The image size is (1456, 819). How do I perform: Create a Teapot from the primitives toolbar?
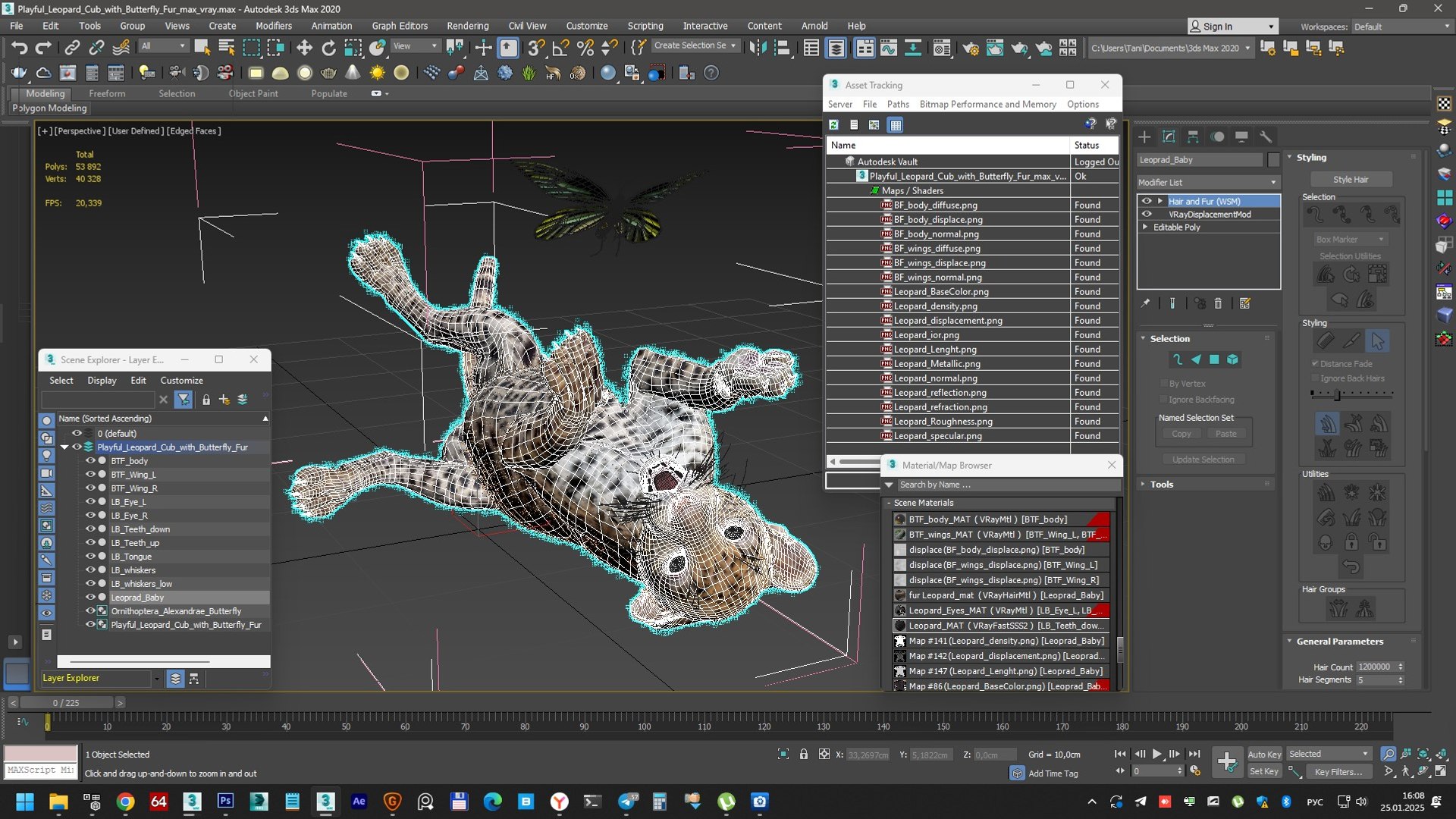coord(328,73)
